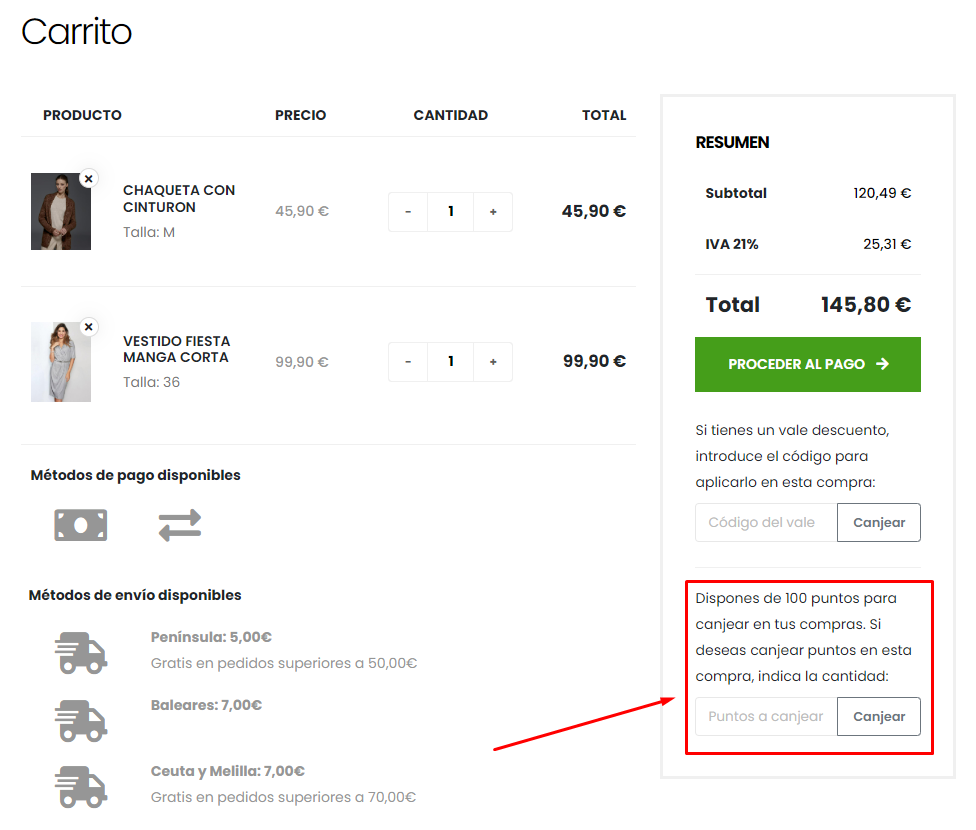Open the Chaqueta con Cinturon thumbnail
The image size is (976, 830).
click(x=60, y=212)
